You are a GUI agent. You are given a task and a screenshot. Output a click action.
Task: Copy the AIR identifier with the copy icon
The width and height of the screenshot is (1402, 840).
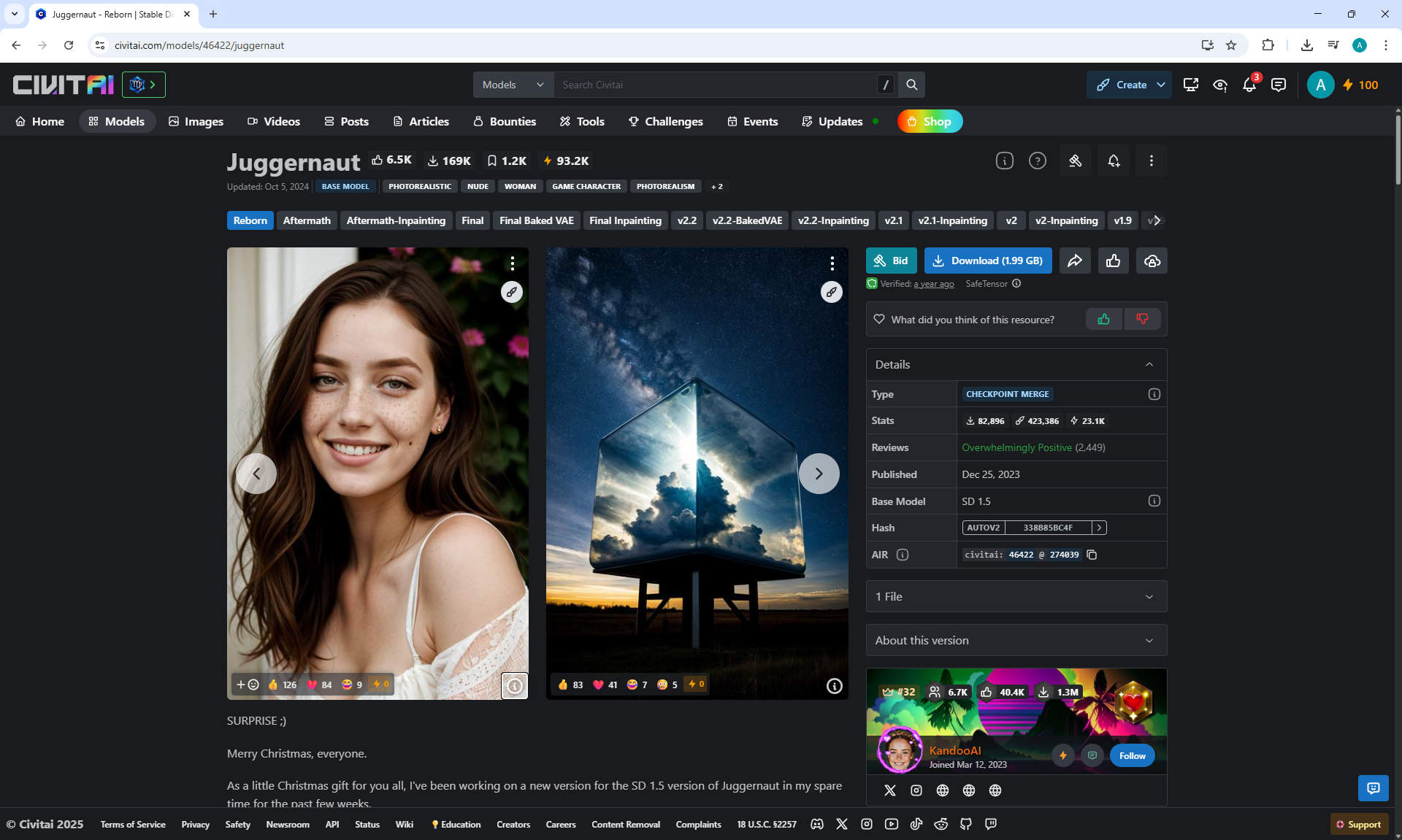[1092, 555]
